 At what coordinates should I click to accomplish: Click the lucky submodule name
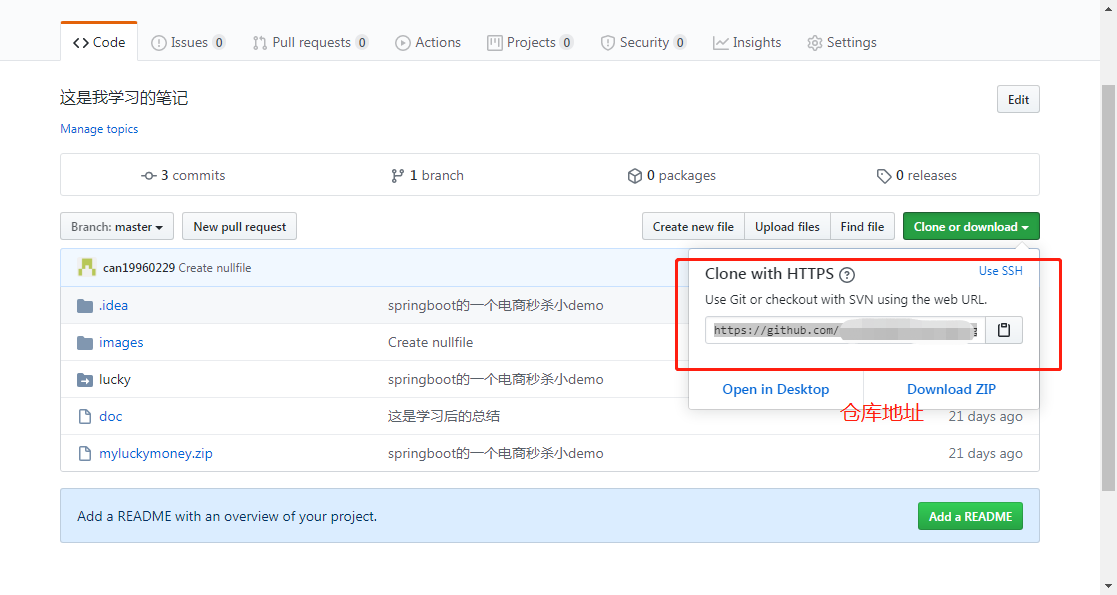coord(115,380)
